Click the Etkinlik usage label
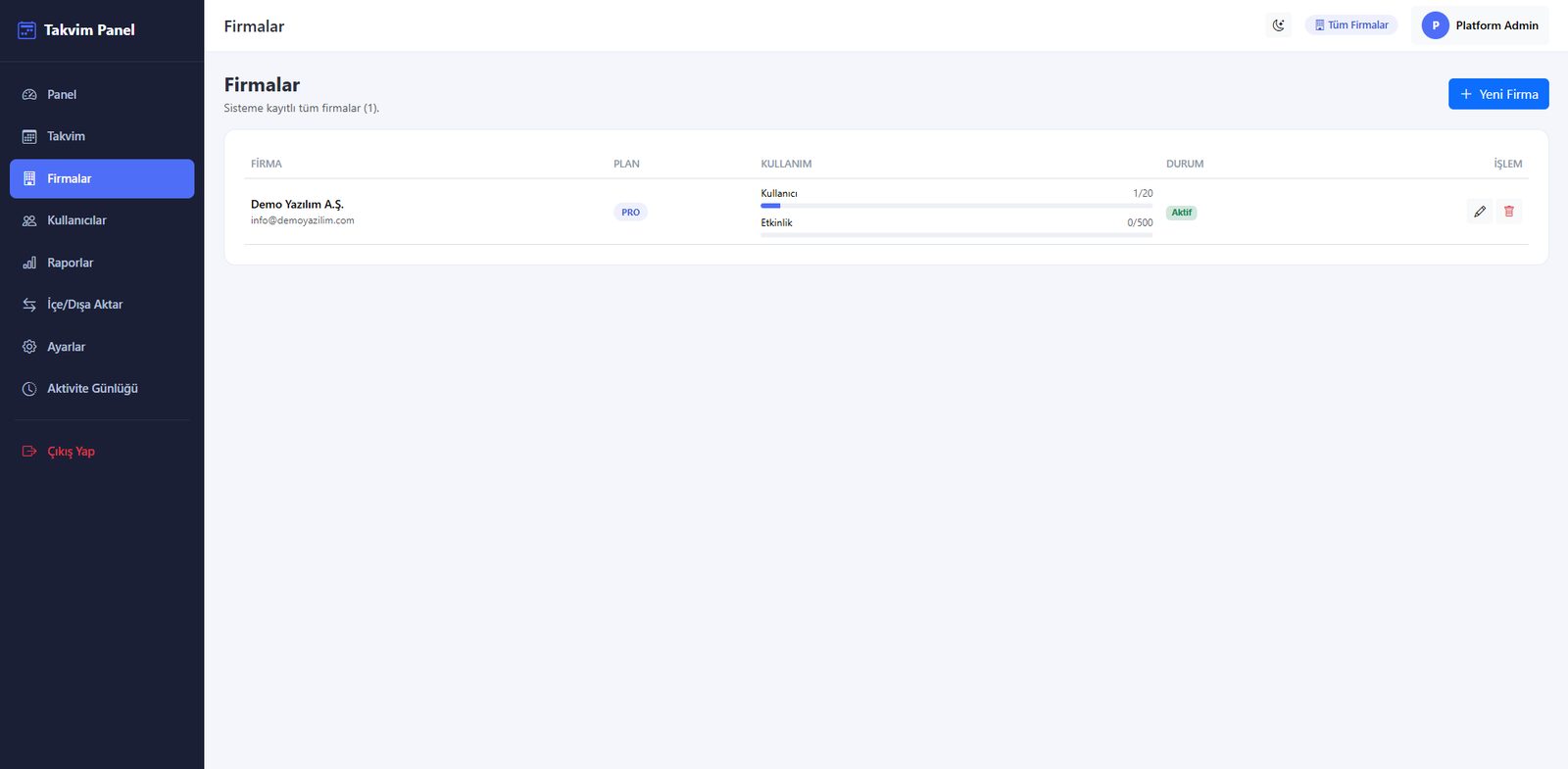Viewport: 1568px width, 769px height. click(776, 223)
